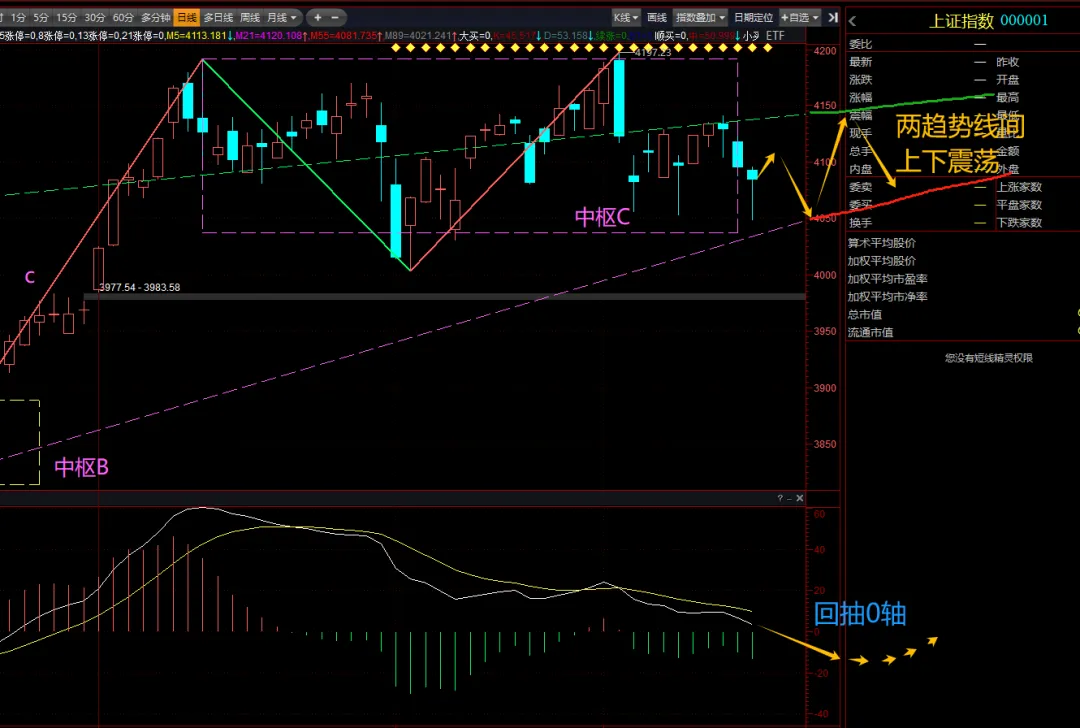Click the 开盘 label
Viewport: 1080px width, 728px height.
pos(1008,80)
